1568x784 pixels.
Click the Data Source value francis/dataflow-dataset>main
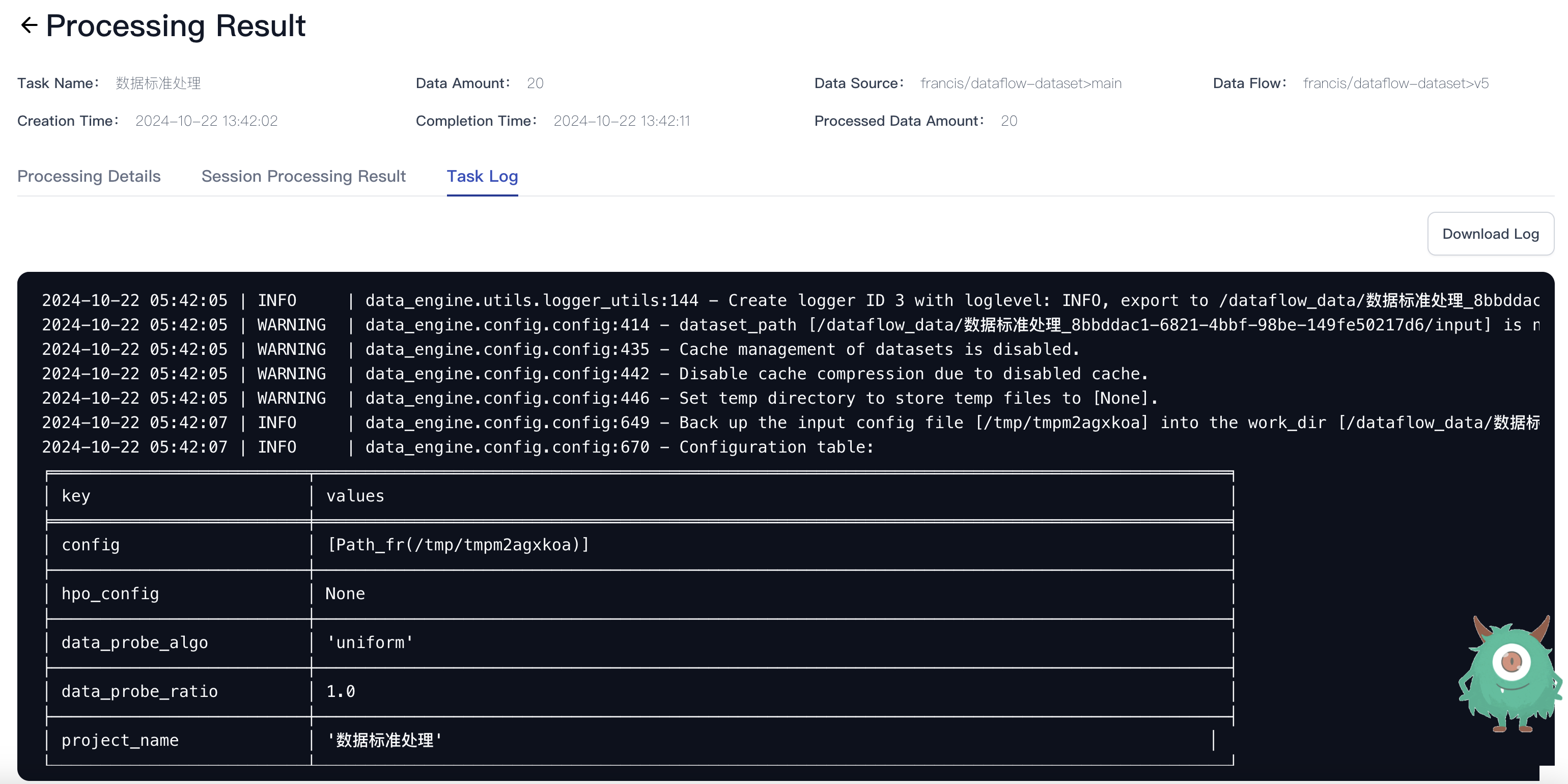point(1020,83)
